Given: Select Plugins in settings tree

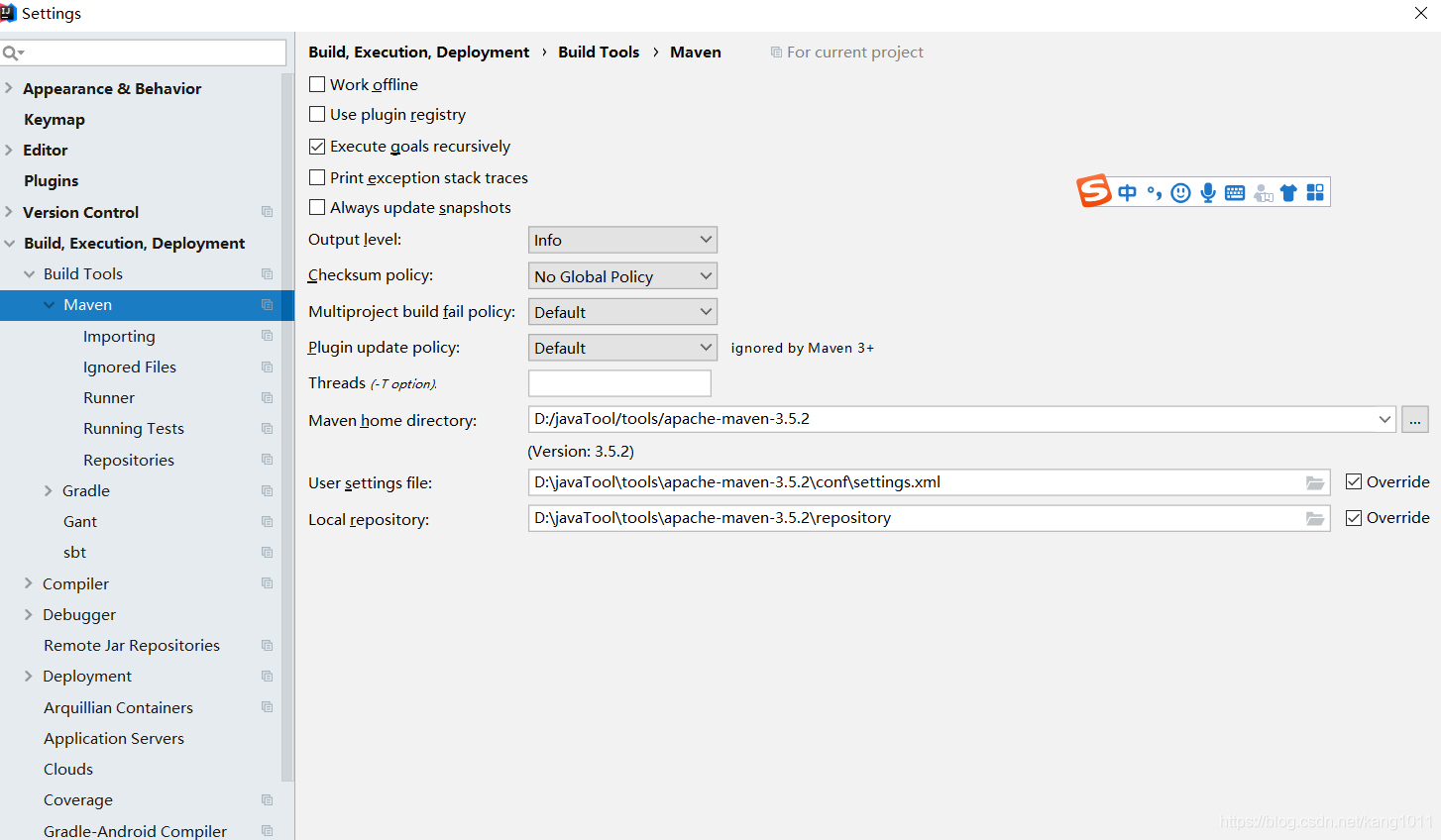Looking at the screenshot, I should [52, 180].
